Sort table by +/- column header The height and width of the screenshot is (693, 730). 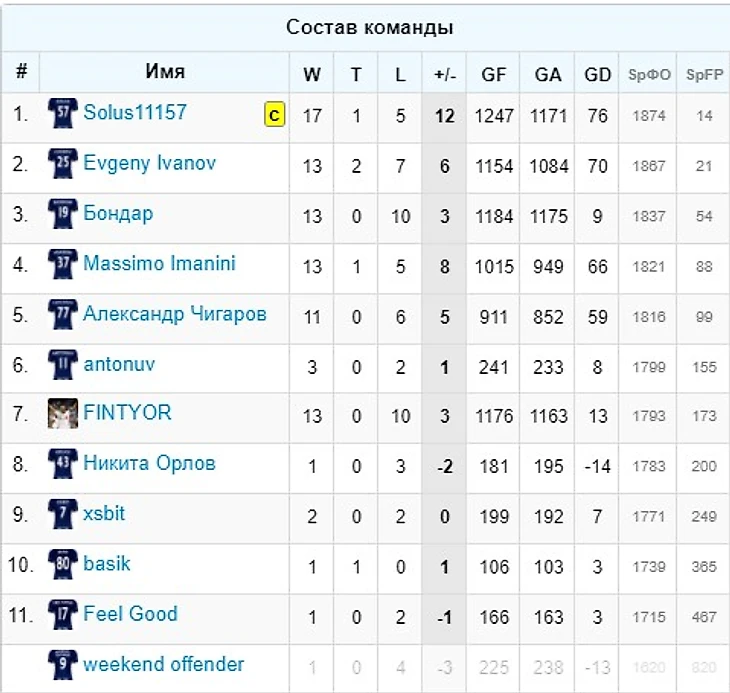[445, 74]
